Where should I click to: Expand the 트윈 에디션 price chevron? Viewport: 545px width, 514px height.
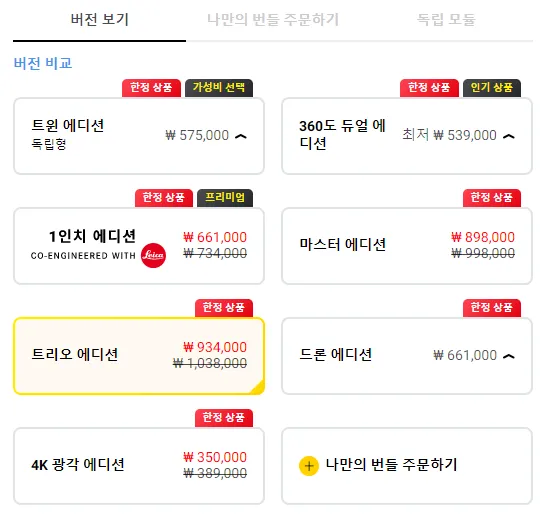coord(241,136)
